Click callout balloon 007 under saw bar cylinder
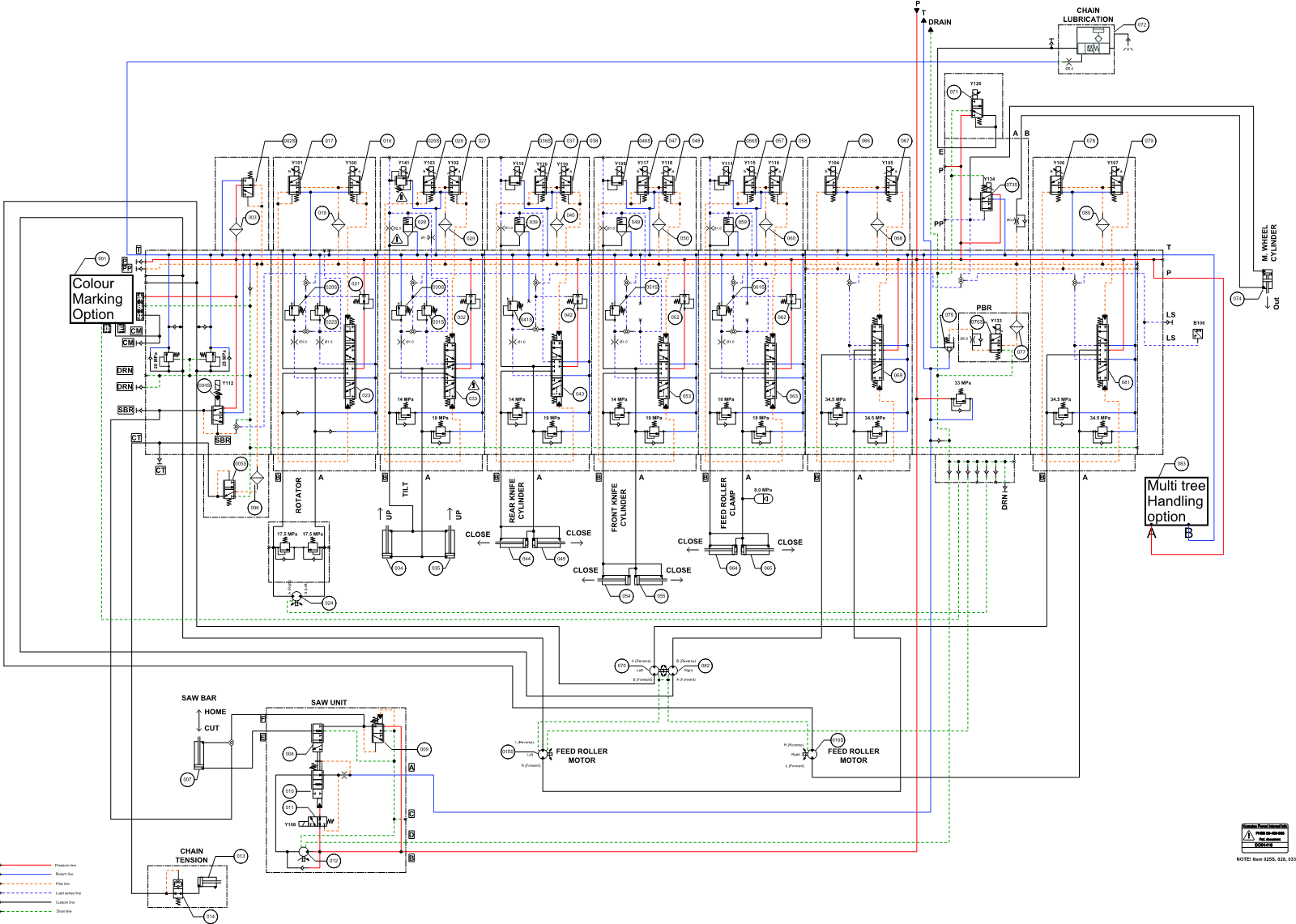 [x=188, y=780]
